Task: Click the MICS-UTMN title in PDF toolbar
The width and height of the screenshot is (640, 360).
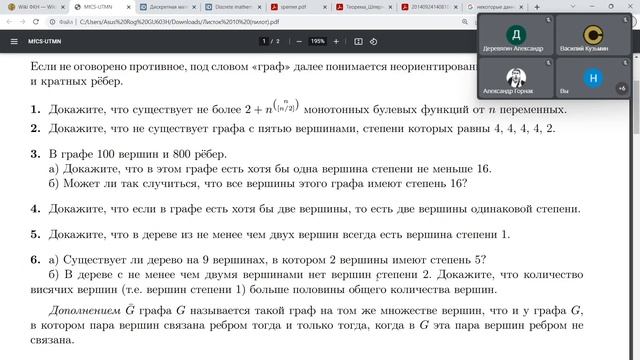Action: (44, 41)
